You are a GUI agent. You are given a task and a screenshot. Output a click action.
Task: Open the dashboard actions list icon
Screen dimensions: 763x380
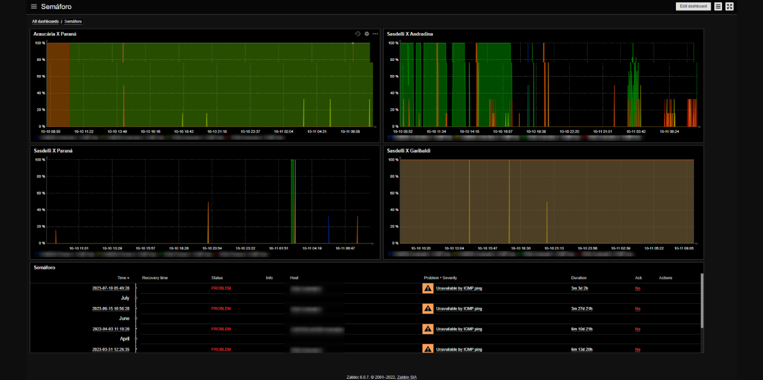pyautogui.click(x=718, y=6)
